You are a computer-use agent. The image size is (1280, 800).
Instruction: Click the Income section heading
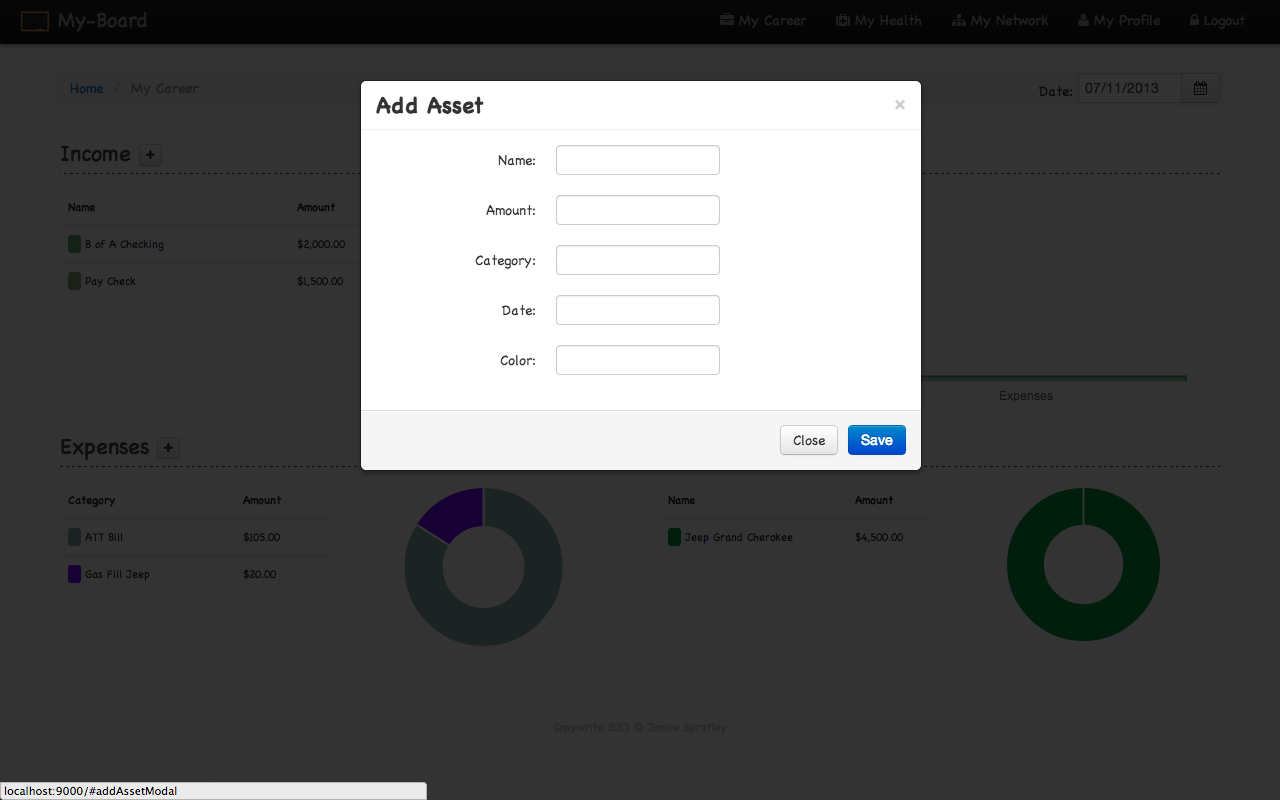[95, 154]
